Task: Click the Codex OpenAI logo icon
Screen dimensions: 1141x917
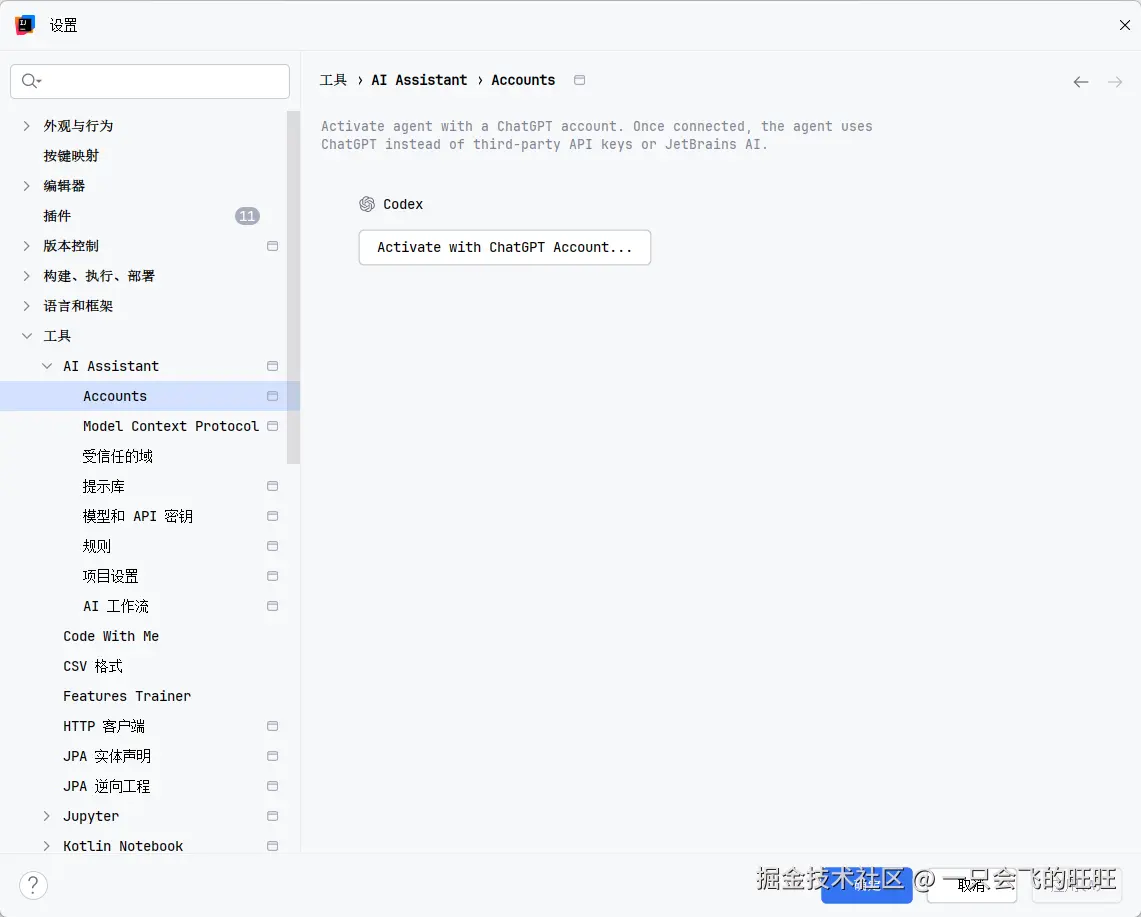Action: pyautogui.click(x=367, y=205)
